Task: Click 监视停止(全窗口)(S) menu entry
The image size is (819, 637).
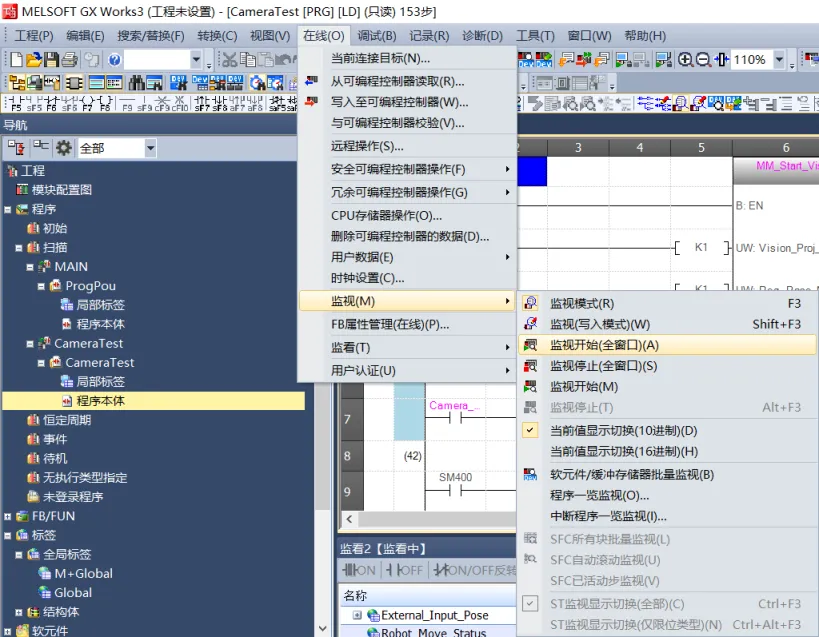Action: (x=668, y=366)
